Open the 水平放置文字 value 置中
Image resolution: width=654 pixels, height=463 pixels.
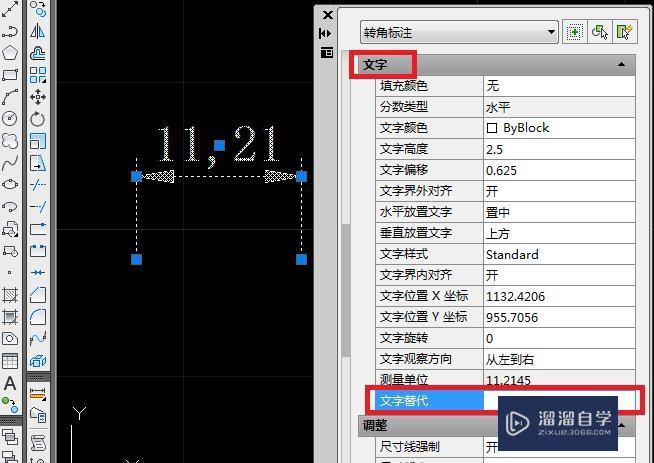[x=559, y=212]
